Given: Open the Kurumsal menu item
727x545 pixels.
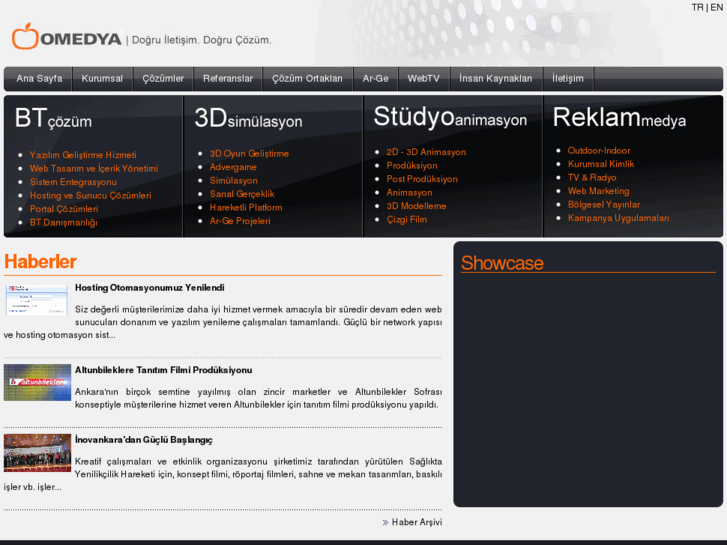Looking at the screenshot, I should pyautogui.click(x=102, y=78).
